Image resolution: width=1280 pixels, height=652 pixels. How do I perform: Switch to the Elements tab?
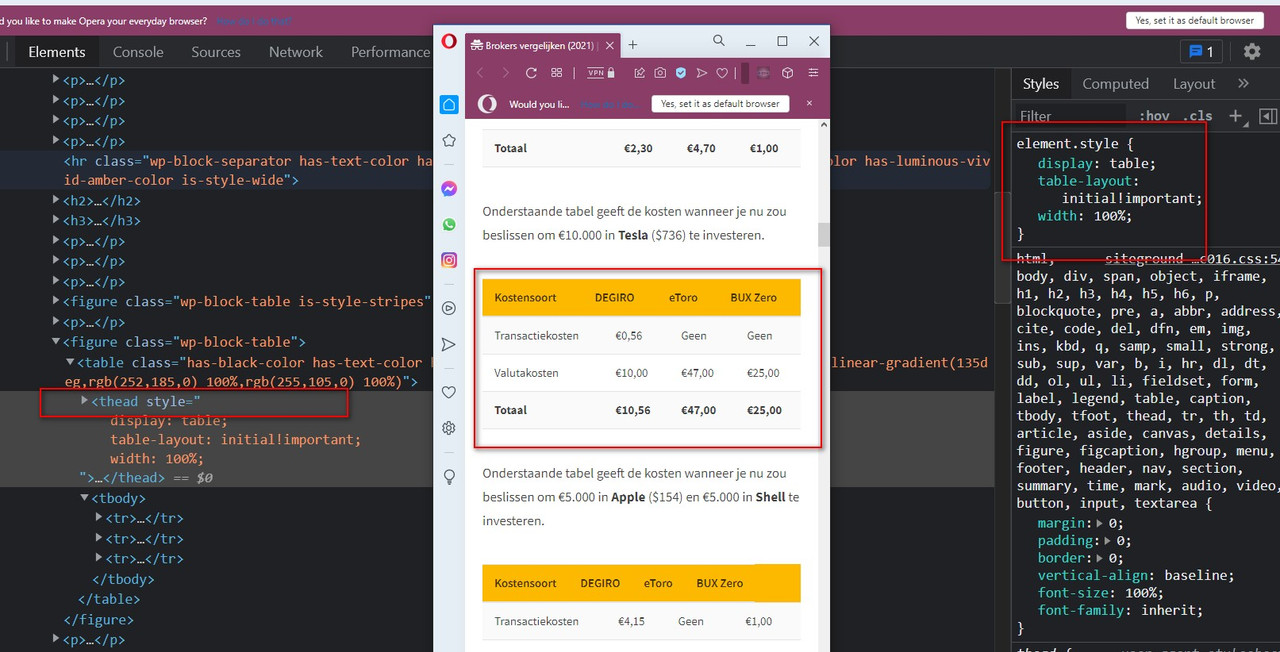[57, 52]
